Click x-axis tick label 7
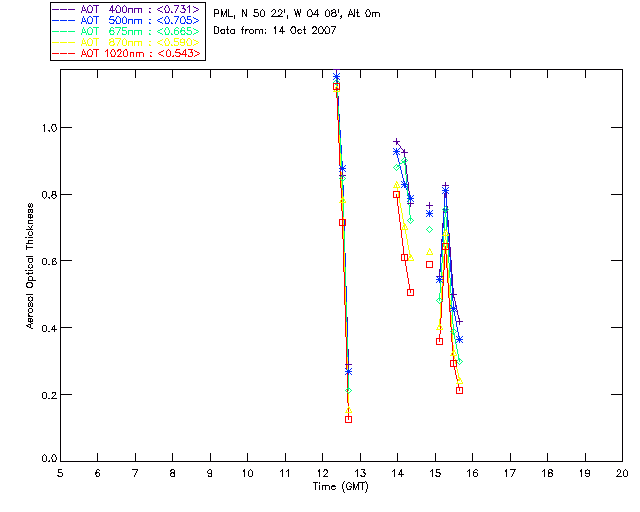Viewport: 640px width, 512px height. click(135, 473)
